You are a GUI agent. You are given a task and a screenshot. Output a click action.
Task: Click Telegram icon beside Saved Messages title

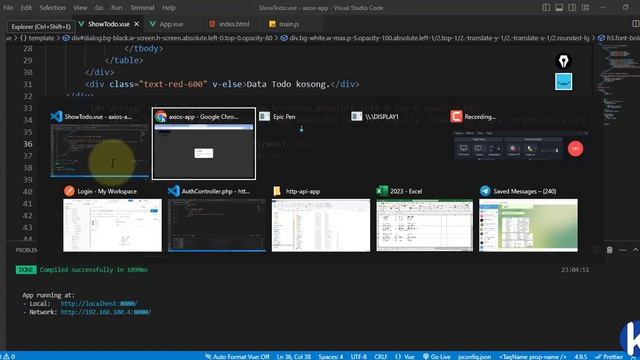[x=485, y=191]
